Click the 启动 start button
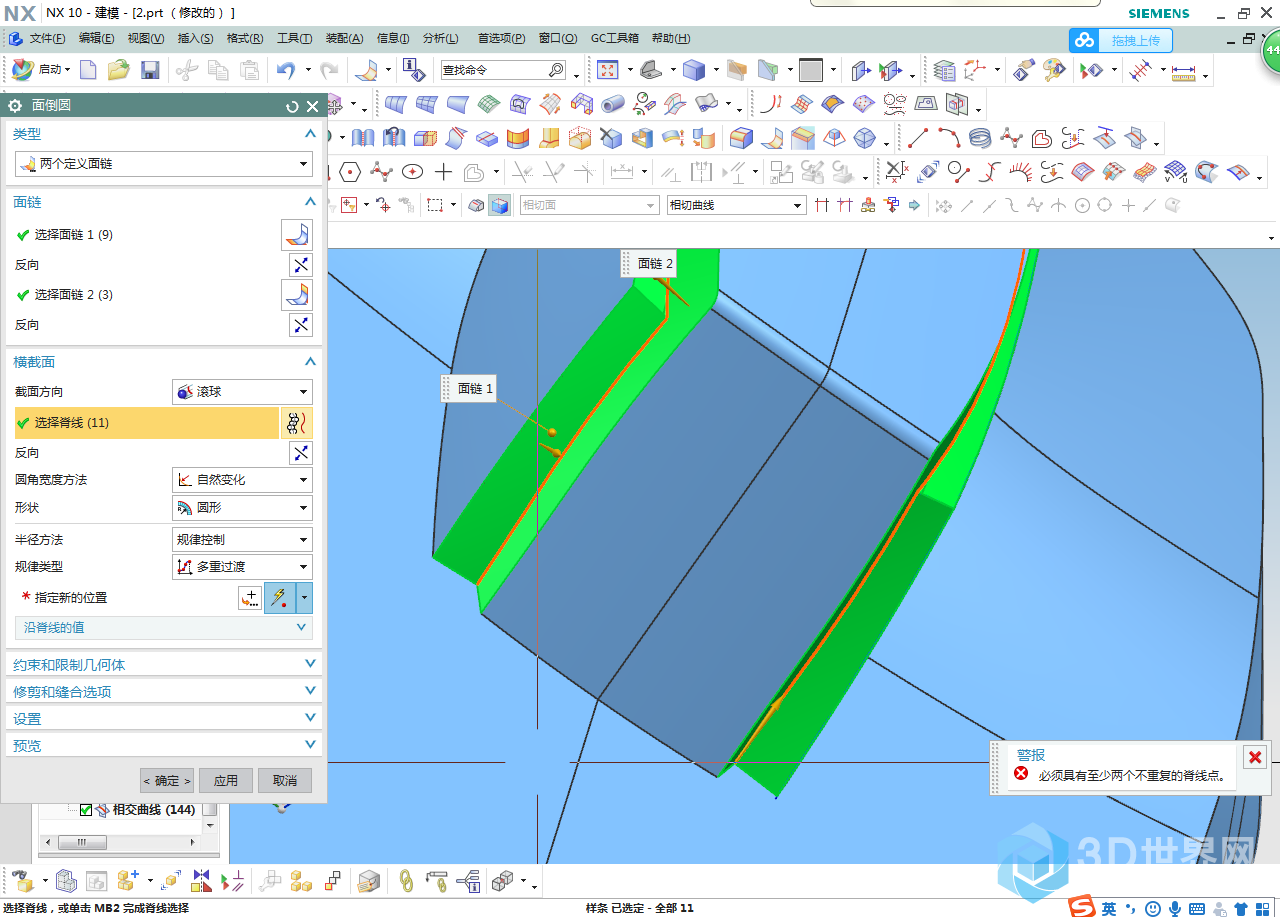 (41, 70)
